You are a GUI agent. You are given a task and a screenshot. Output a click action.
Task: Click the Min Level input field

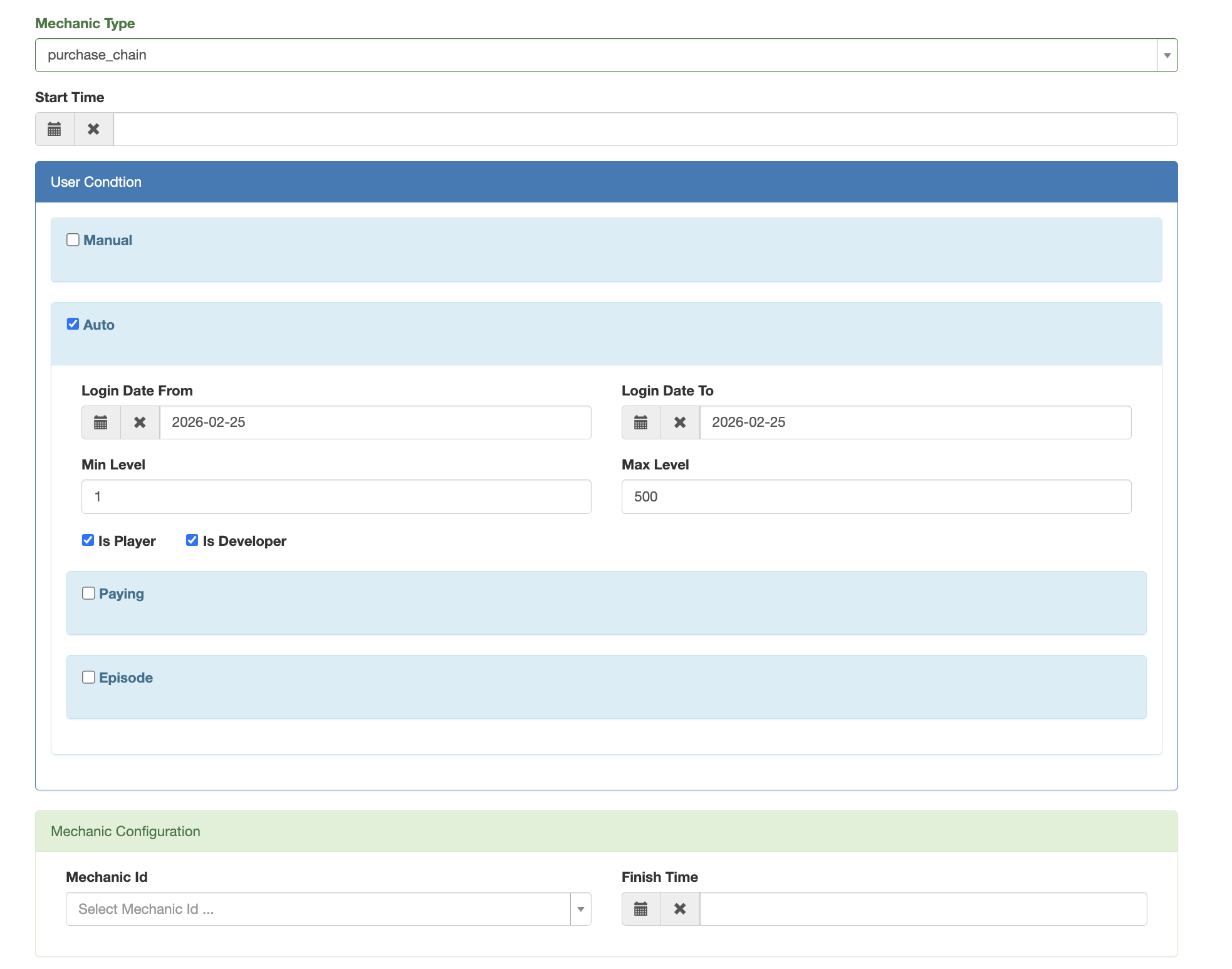[x=336, y=496]
